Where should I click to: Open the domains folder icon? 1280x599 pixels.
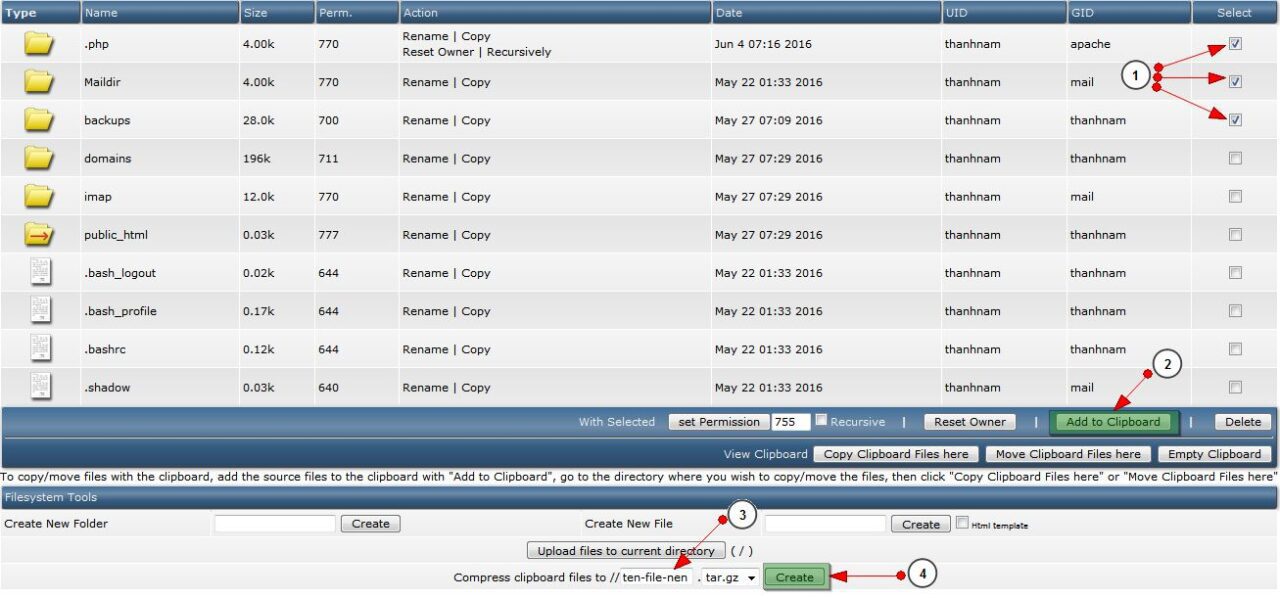click(39, 158)
